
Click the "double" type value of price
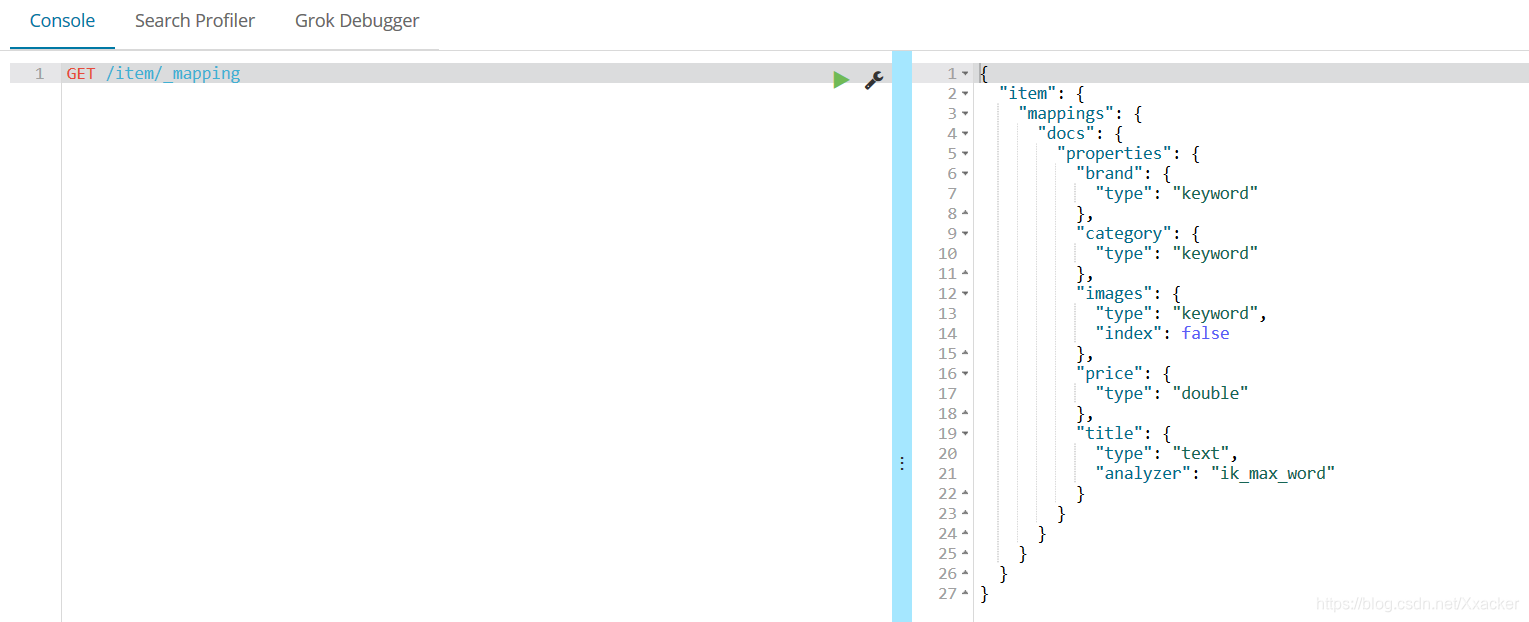click(x=1211, y=393)
